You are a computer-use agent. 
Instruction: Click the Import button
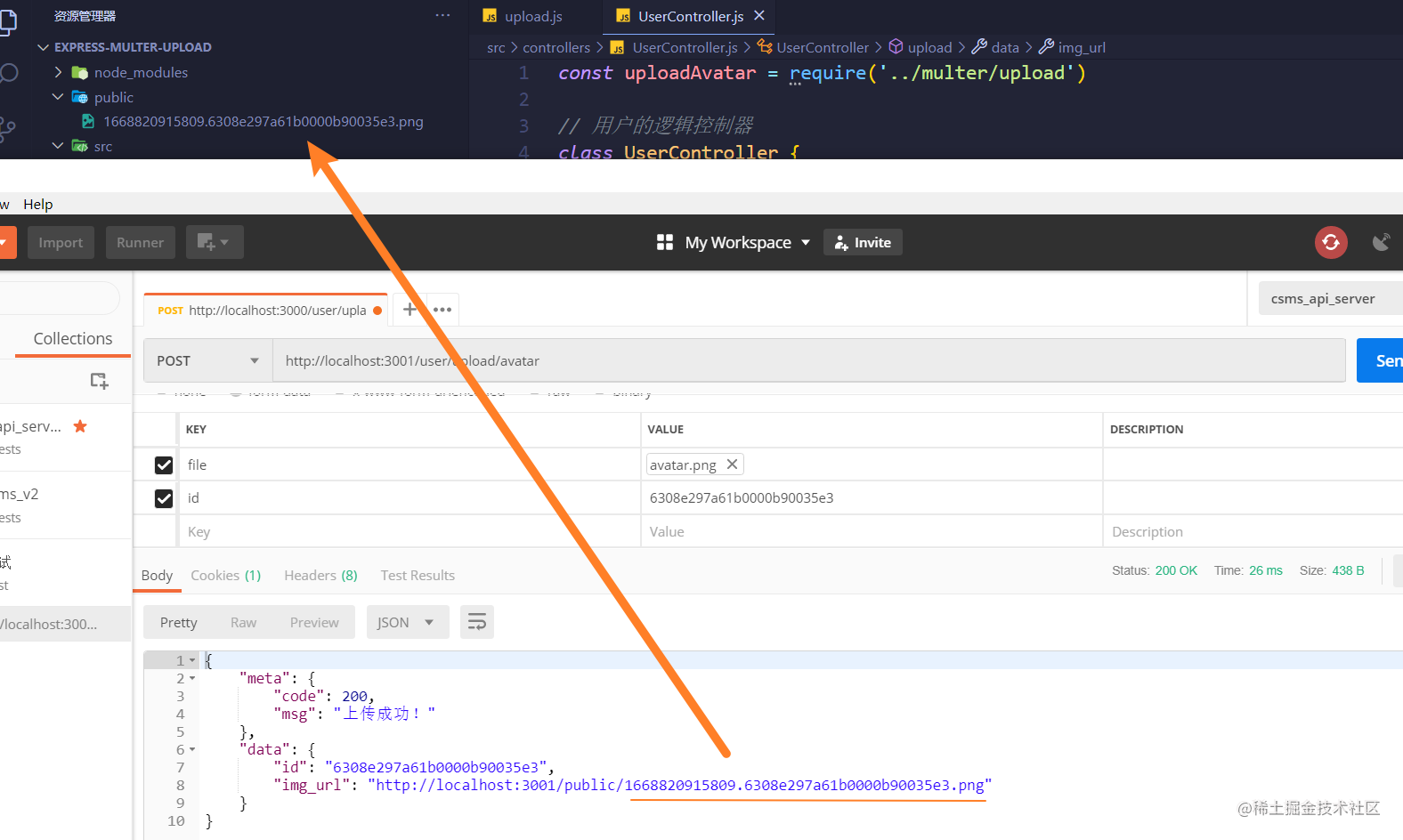[61, 242]
